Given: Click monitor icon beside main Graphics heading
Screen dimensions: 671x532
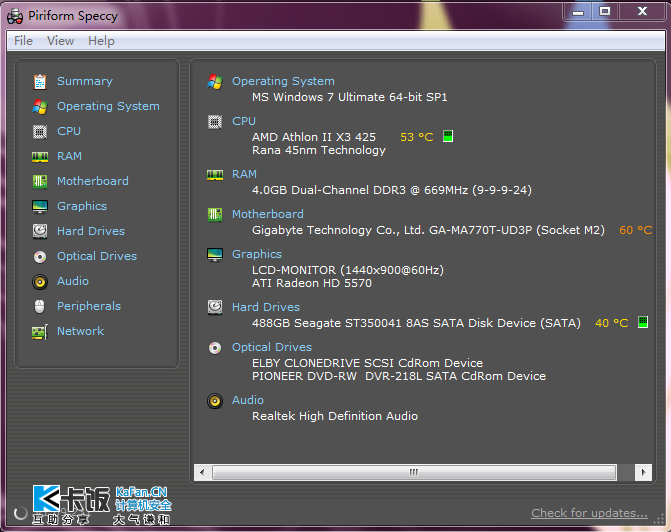Looking at the screenshot, I should tap(215, 255).
